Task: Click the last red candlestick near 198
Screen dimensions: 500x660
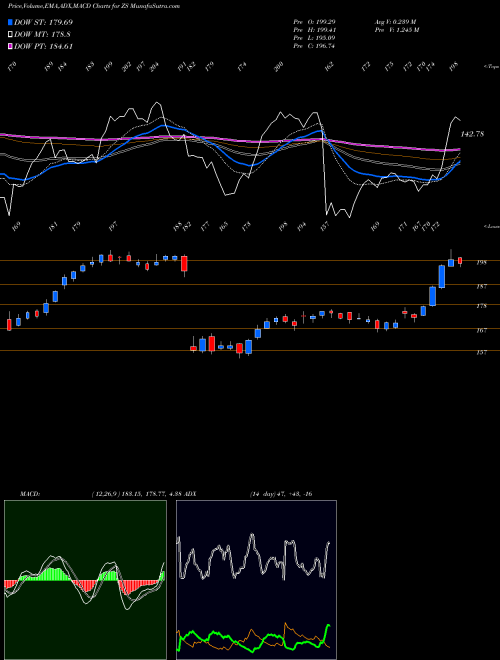Action: click(x=460, y=261)
